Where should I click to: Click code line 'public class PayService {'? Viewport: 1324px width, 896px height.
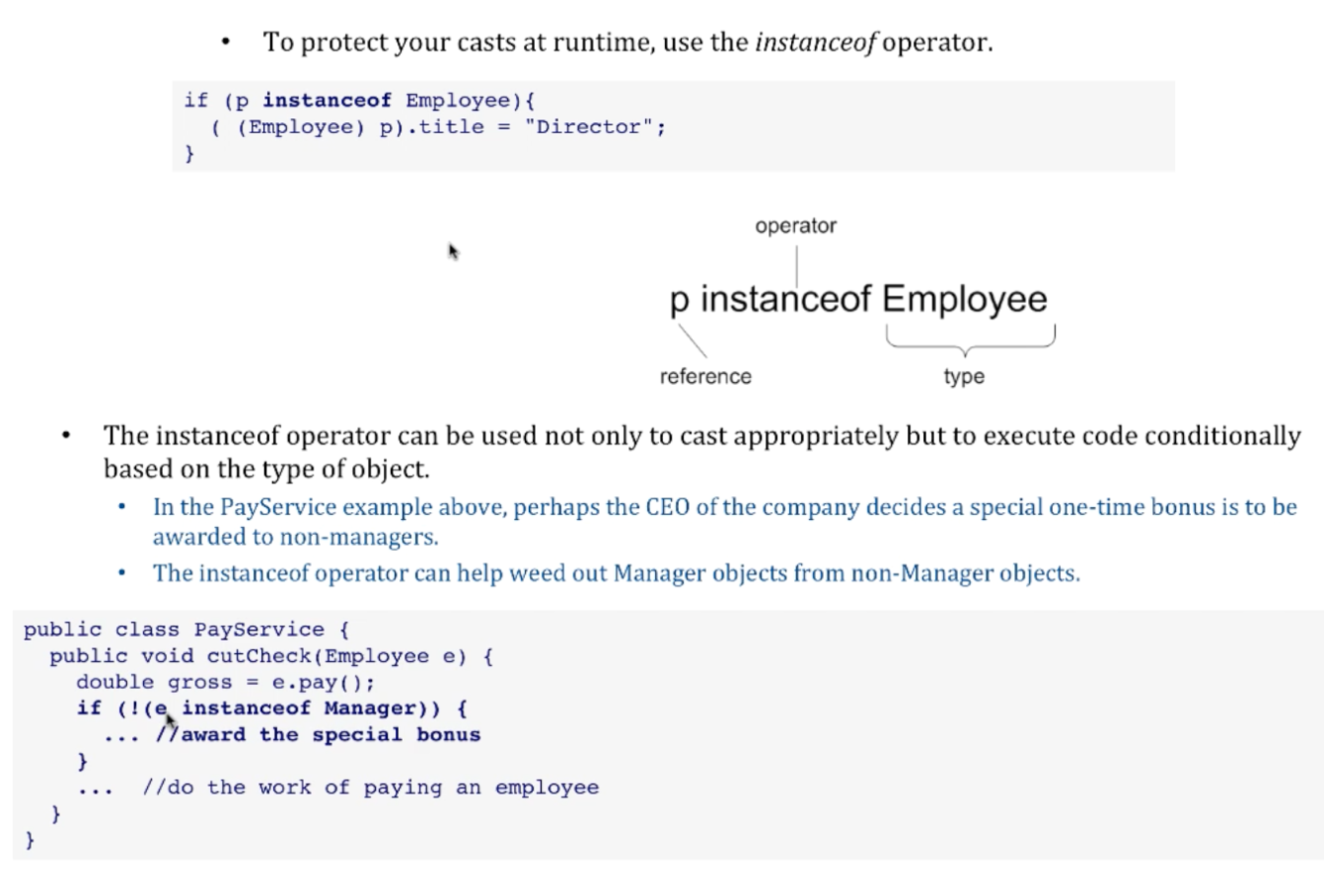click(187, 630)
